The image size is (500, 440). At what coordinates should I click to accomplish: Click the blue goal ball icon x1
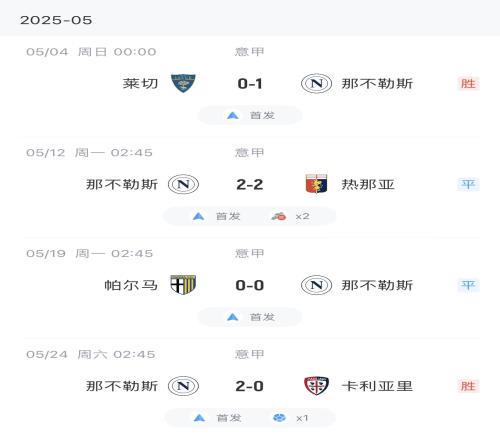279,418
